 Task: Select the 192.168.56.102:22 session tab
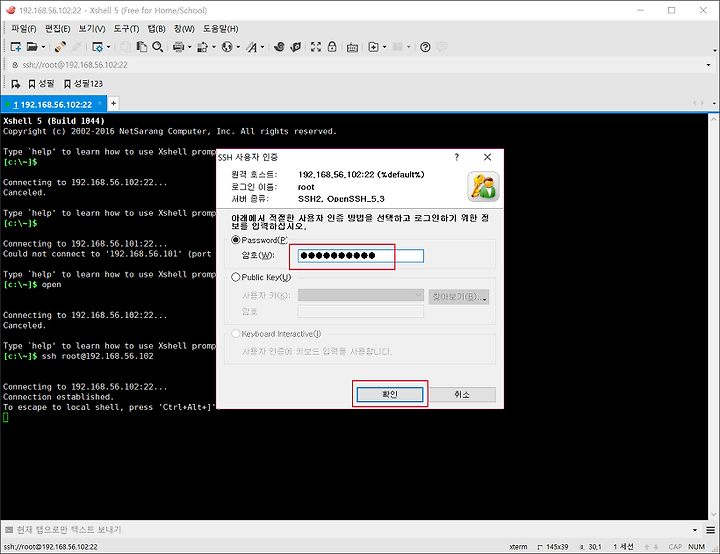point(54,104)
